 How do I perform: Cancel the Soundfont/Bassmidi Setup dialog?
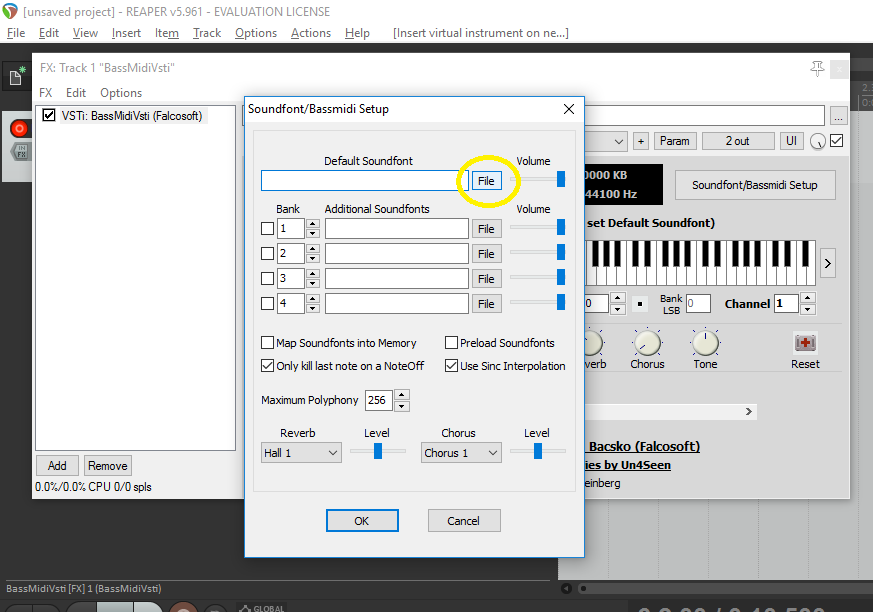[x=464, y=521]
